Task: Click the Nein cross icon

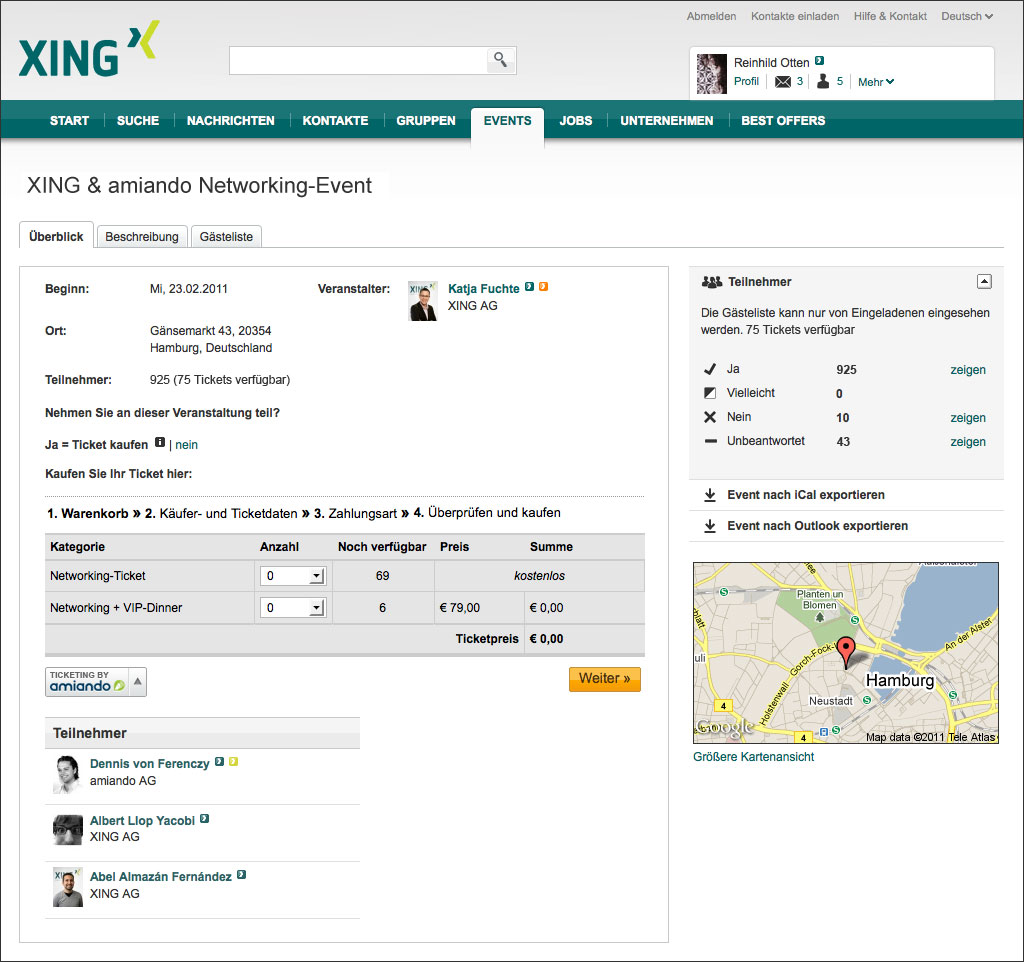Action: point(710,417)
